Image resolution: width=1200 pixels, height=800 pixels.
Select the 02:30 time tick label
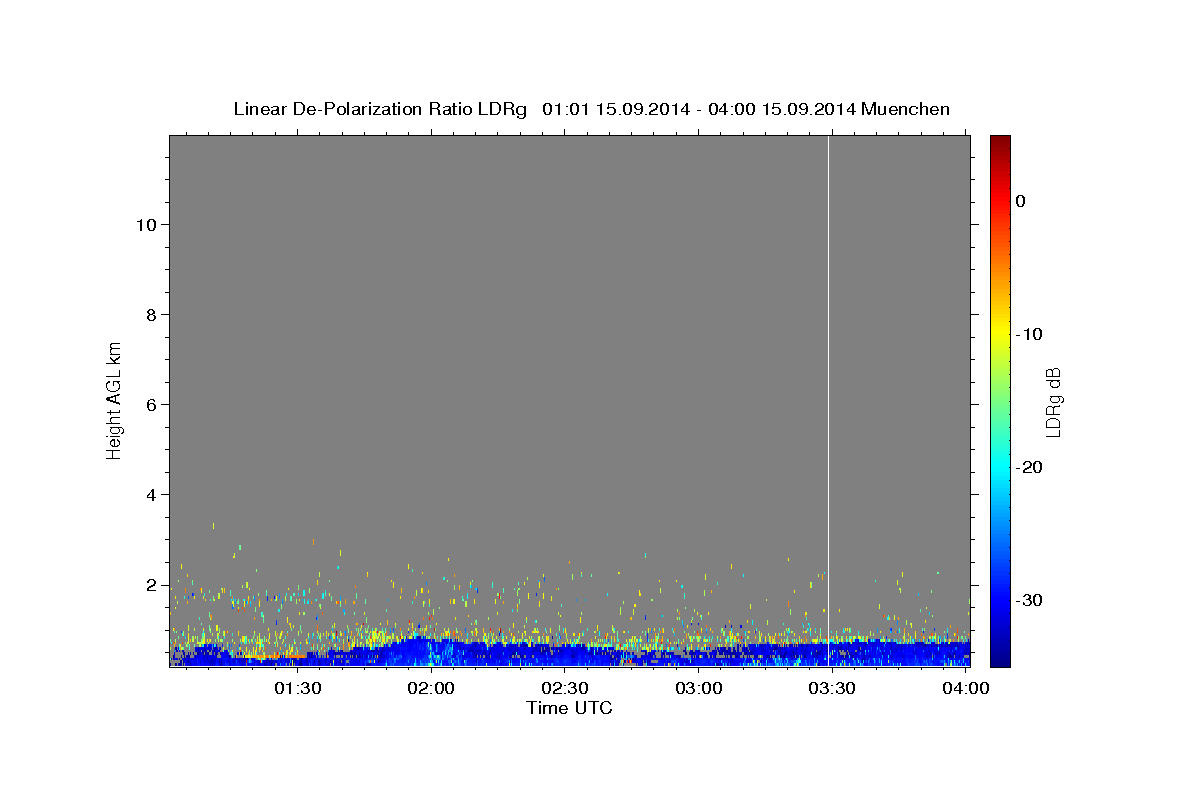[565, 688]
